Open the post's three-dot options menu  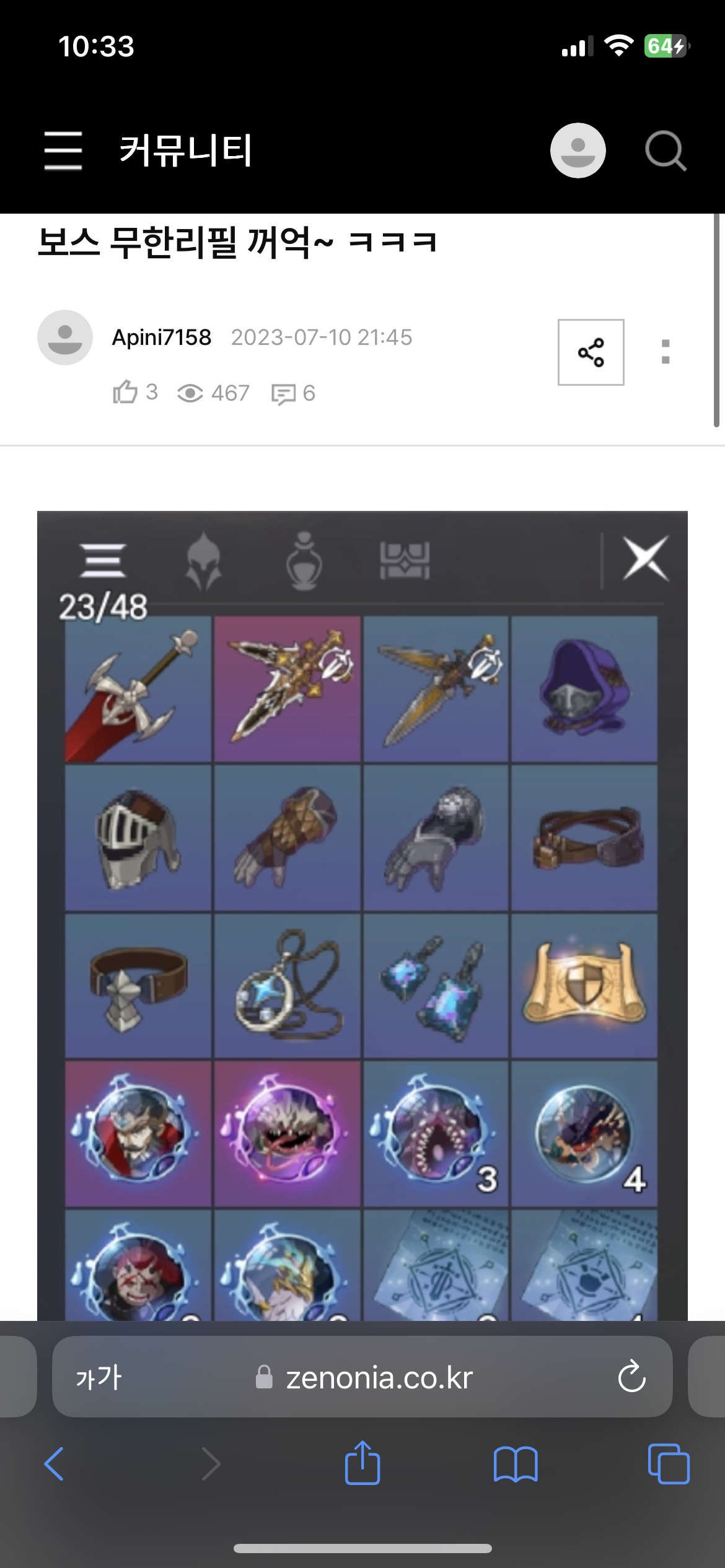[666, 352]
